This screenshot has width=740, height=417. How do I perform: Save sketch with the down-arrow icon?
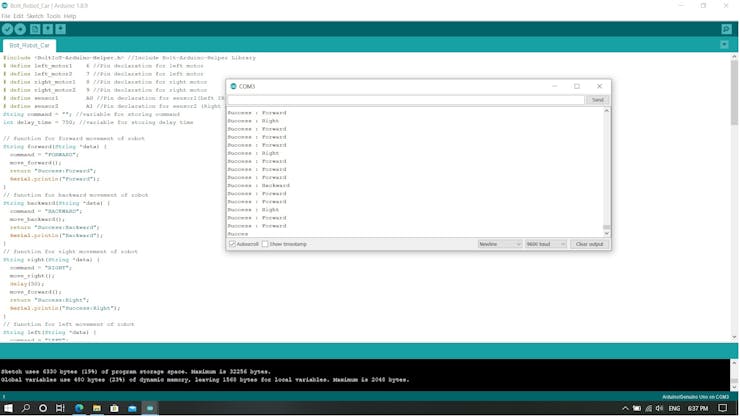tap(60, 29)
